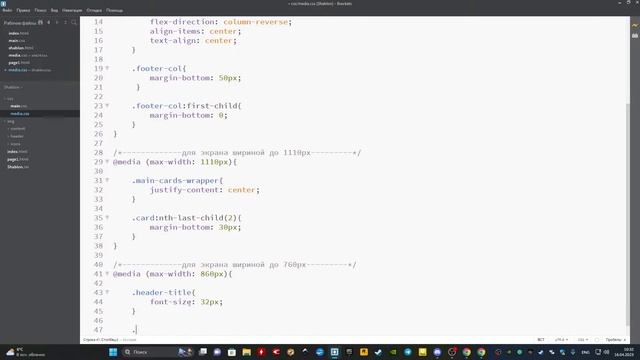Click the cursor position info in status bar

pos(100,340)
